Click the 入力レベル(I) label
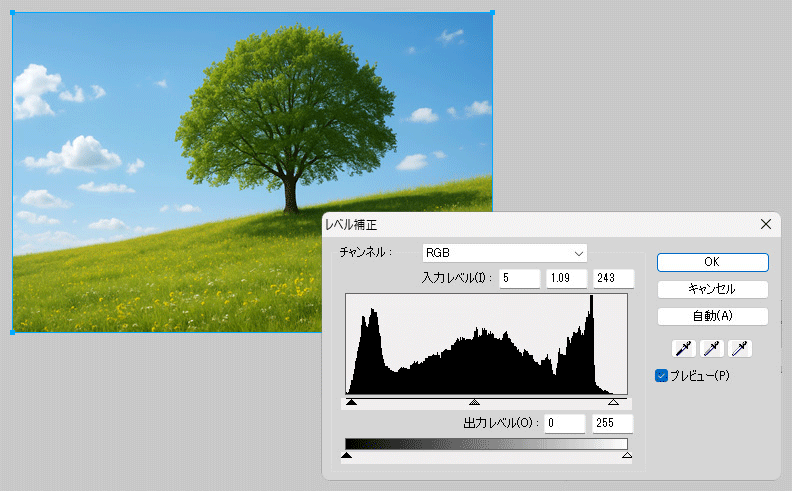Image resolution: width=792 pixels, height=491 pixels. pos(456,278)
